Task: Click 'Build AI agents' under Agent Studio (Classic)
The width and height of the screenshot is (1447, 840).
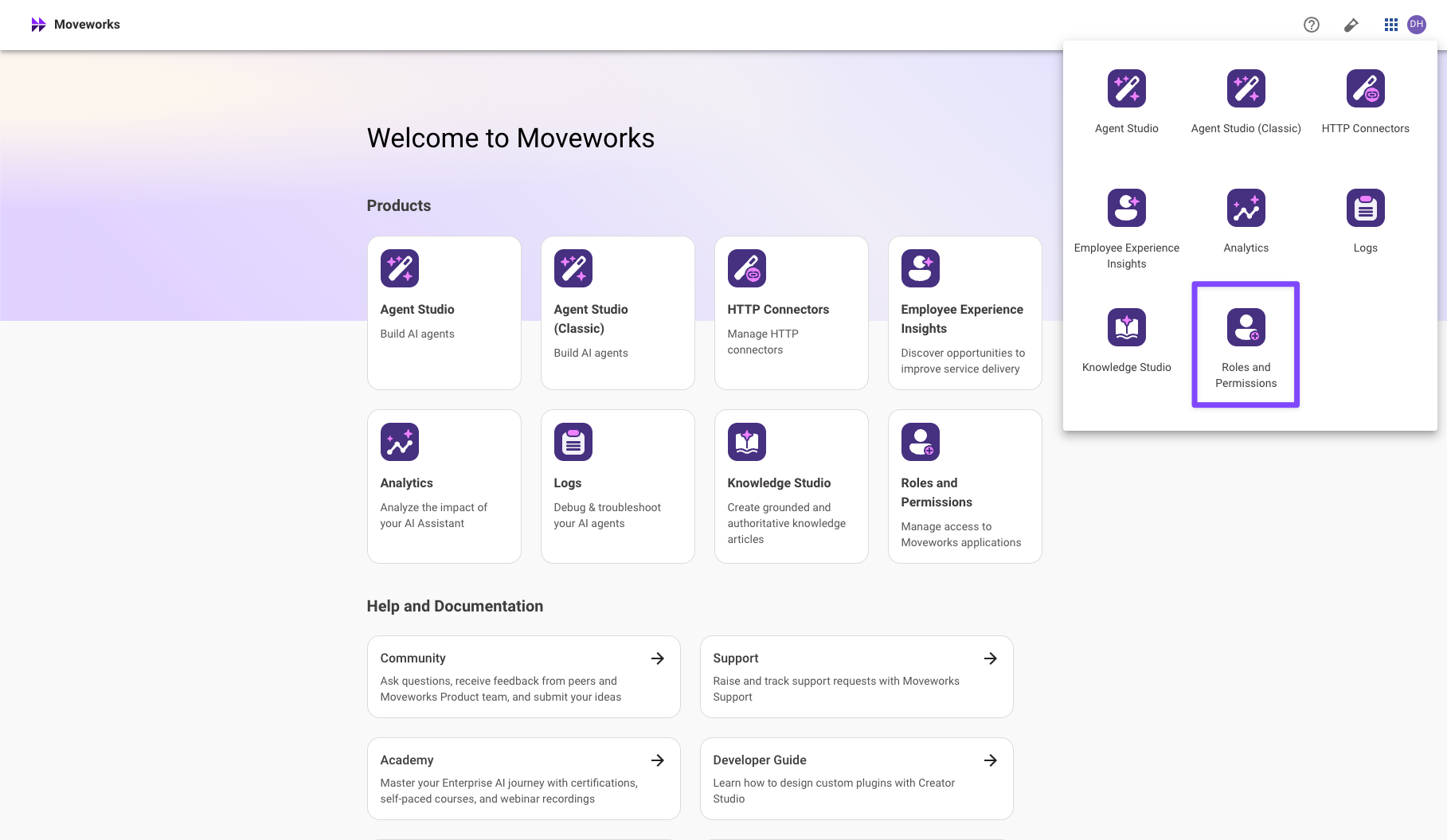Action: point(591,353)
